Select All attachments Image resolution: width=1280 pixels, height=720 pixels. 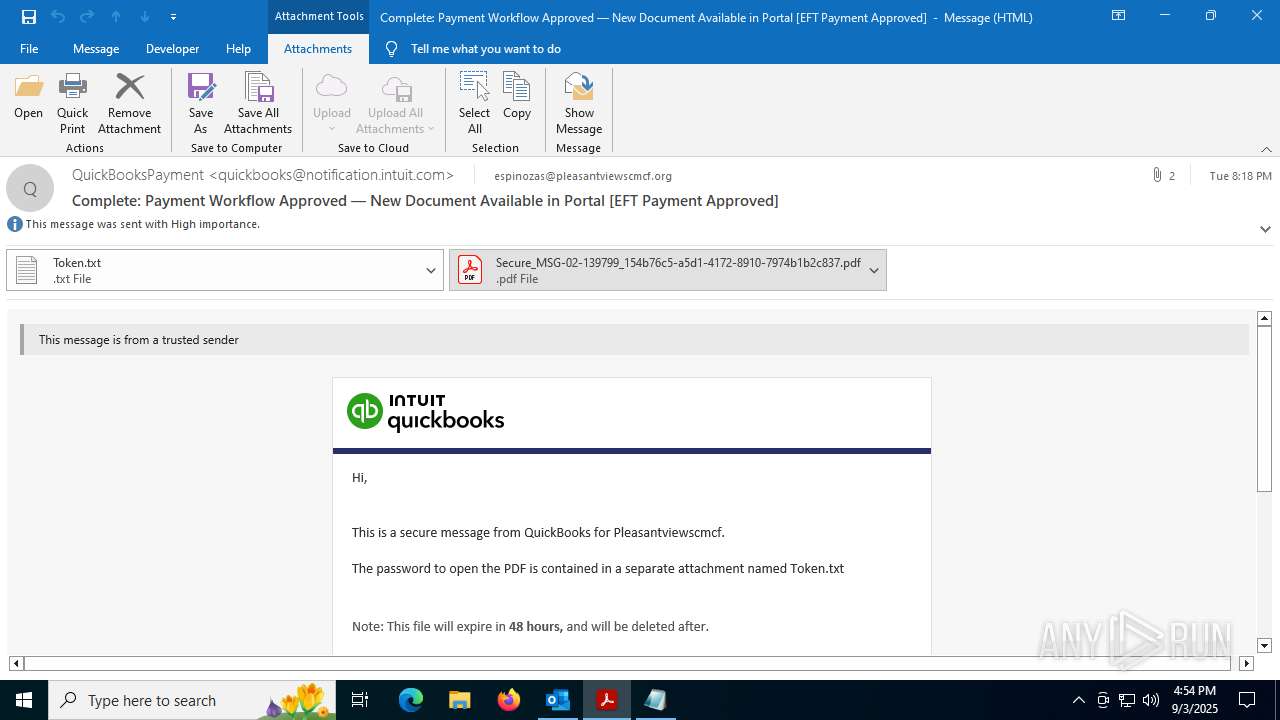[x=474, y=104]
